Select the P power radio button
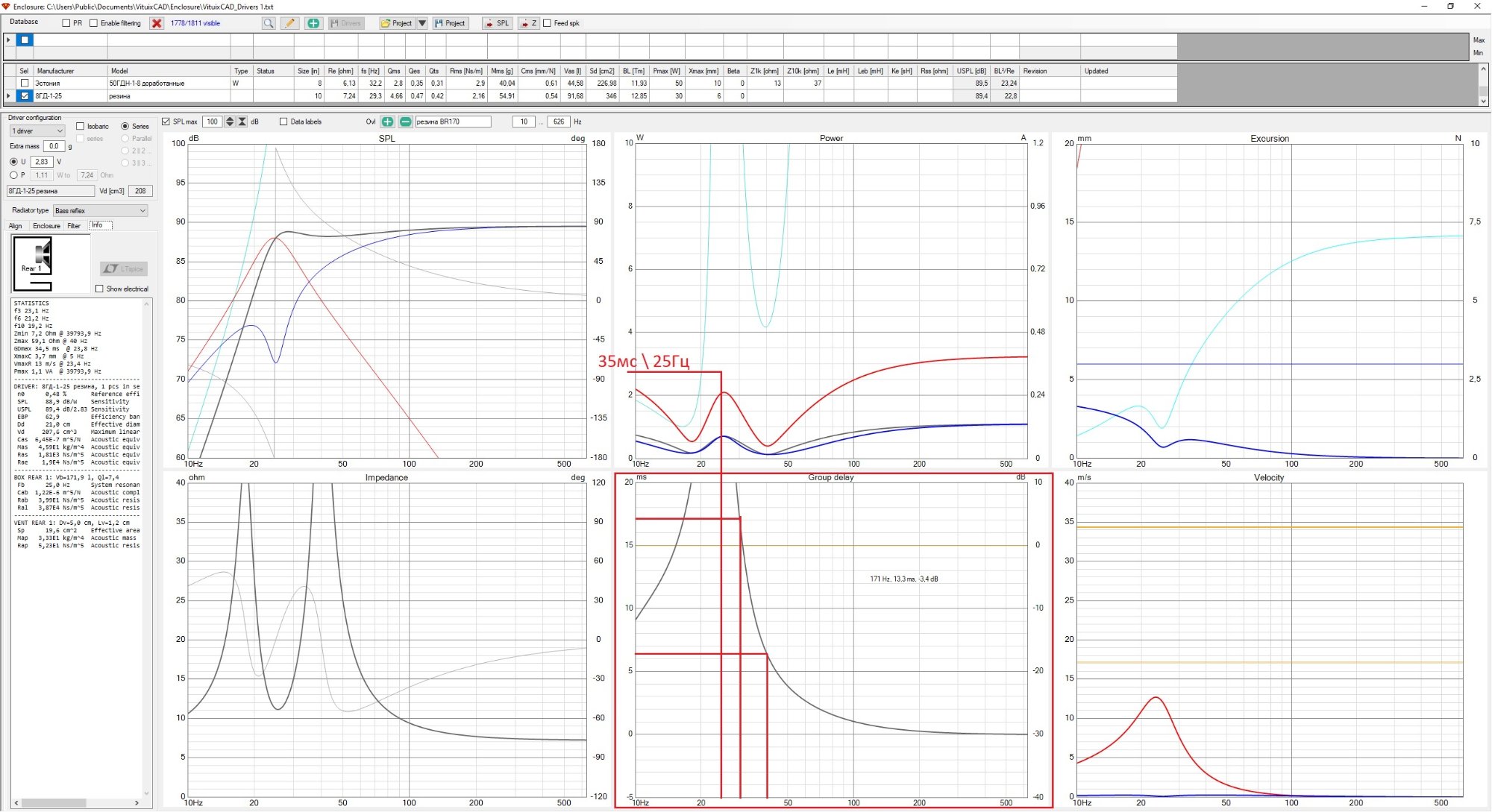 (13, 175)
